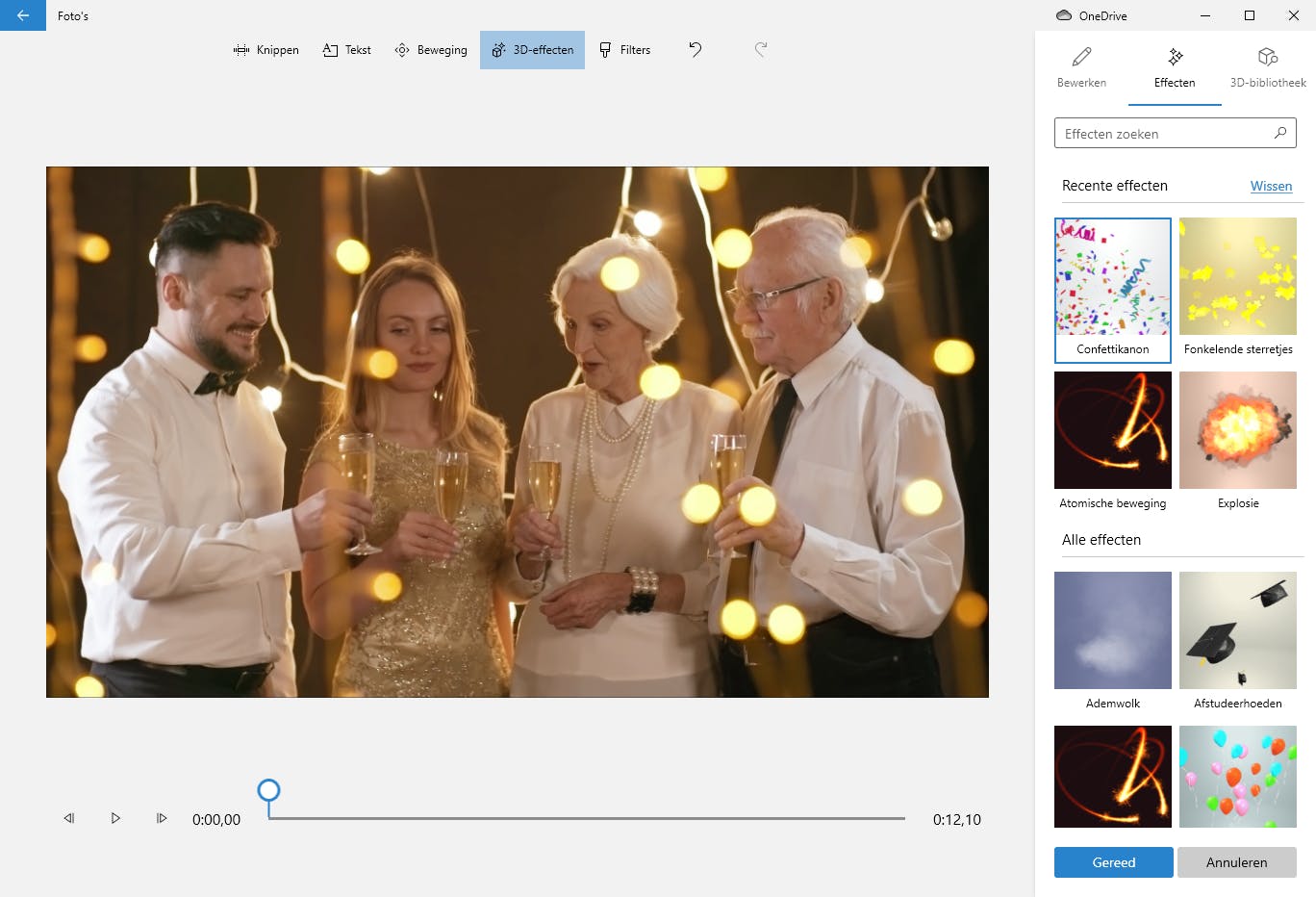
Task: Pick the spark swirl thumbnail under Ademwolk
Action: 1113,777
